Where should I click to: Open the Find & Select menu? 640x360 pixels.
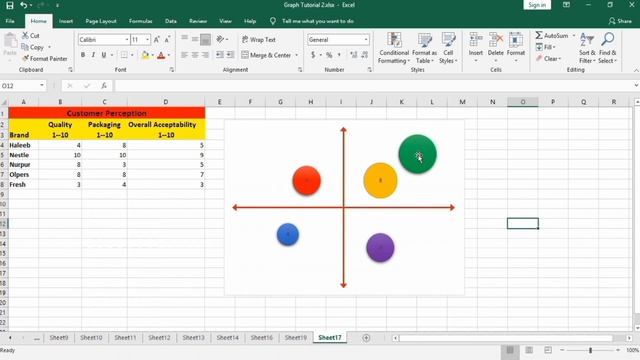point(608,48)
